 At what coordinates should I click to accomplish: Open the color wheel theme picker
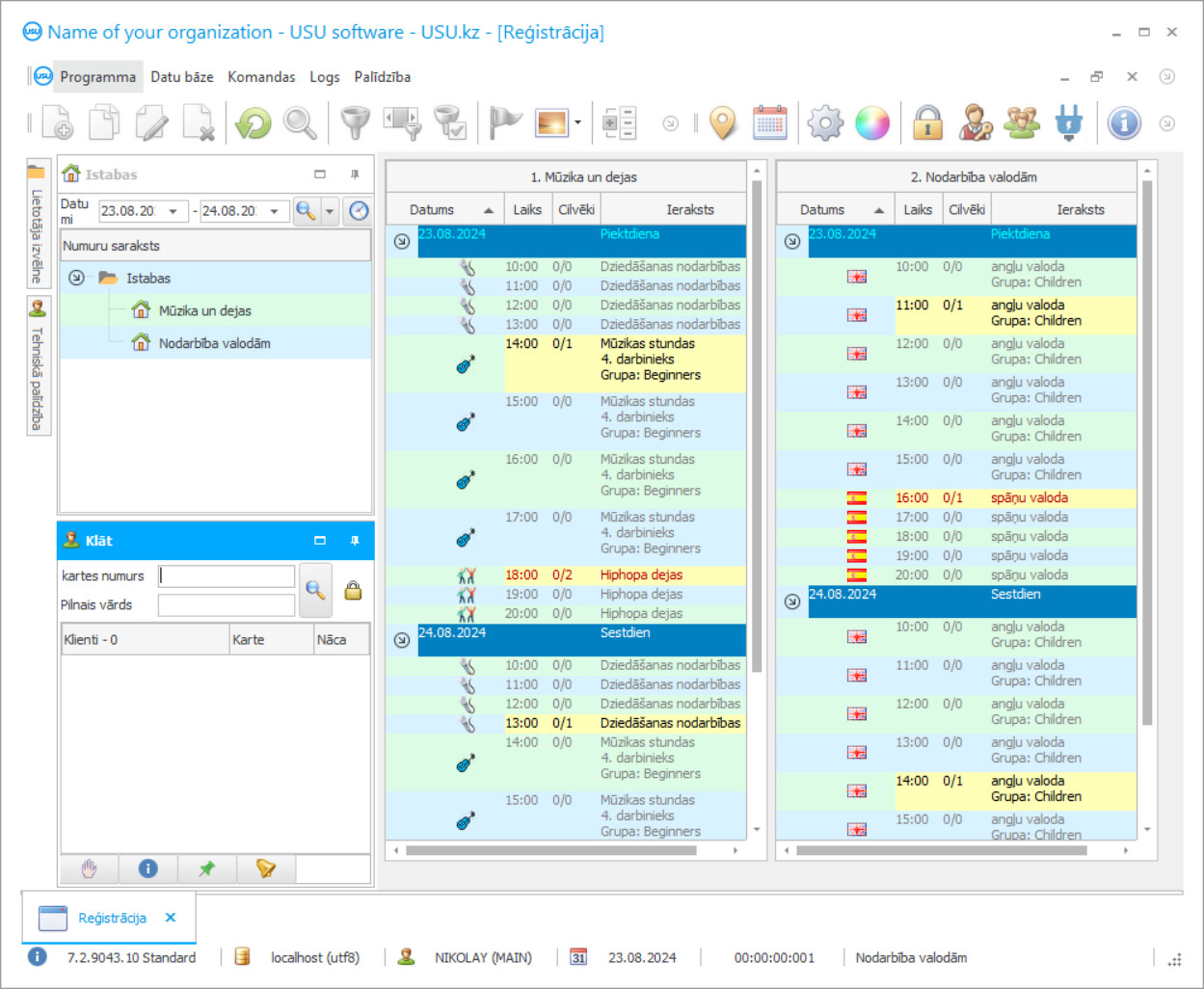click(872, 123)
